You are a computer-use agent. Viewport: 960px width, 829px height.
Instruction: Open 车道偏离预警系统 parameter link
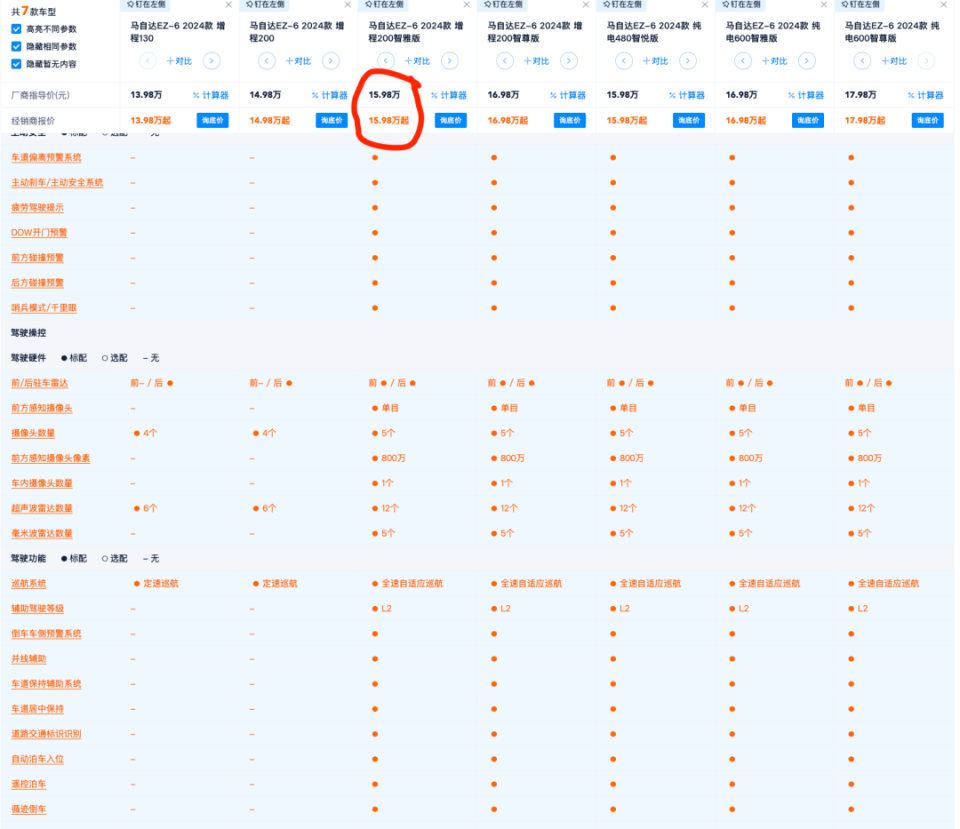click(x=47, y=157)
